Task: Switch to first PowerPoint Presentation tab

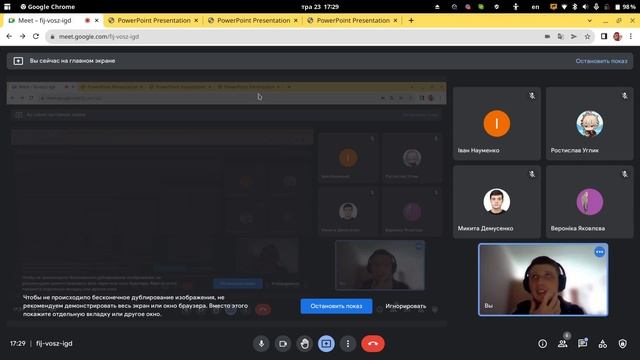Action: (x=154, y=20)
